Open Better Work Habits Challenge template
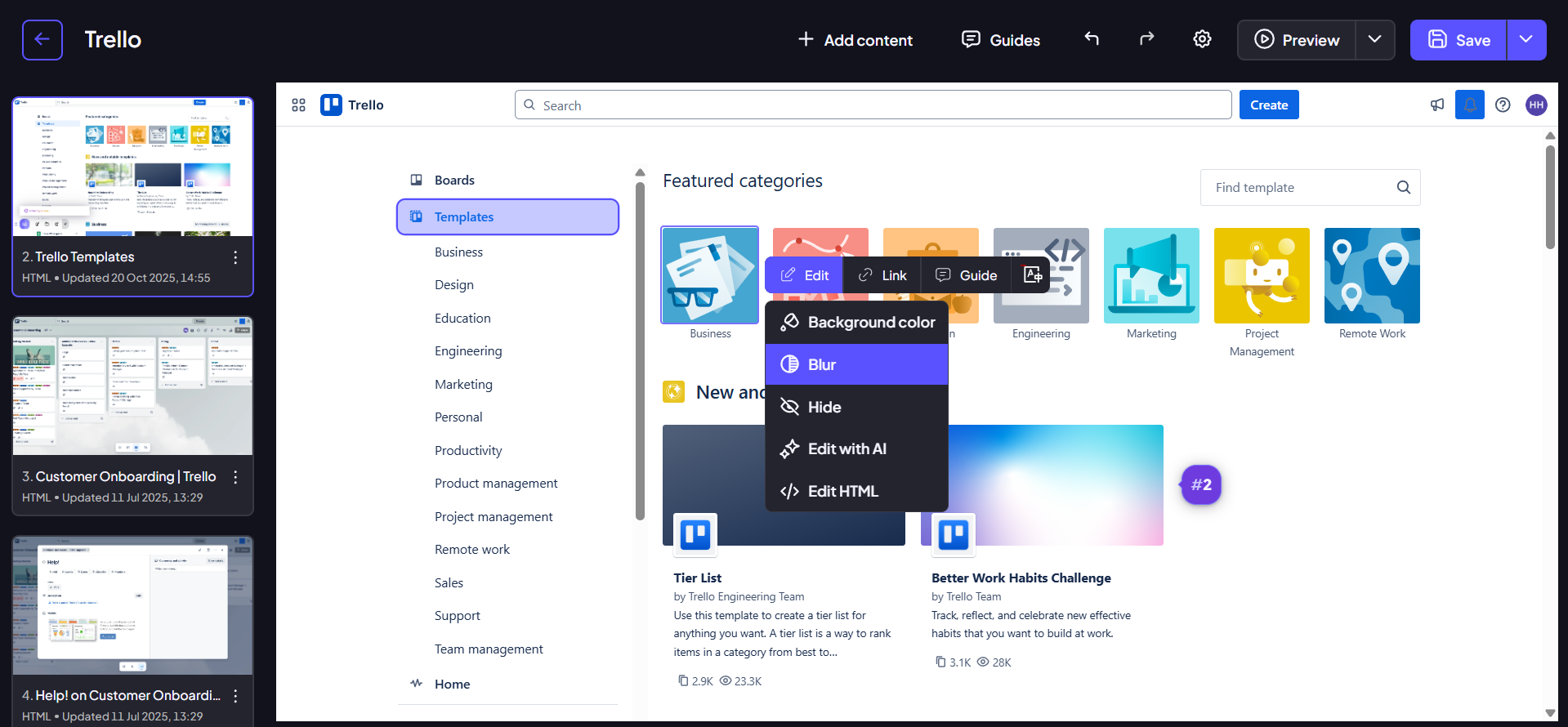The height and width of the screenshot is (727, 1568). click(1021, 578)
